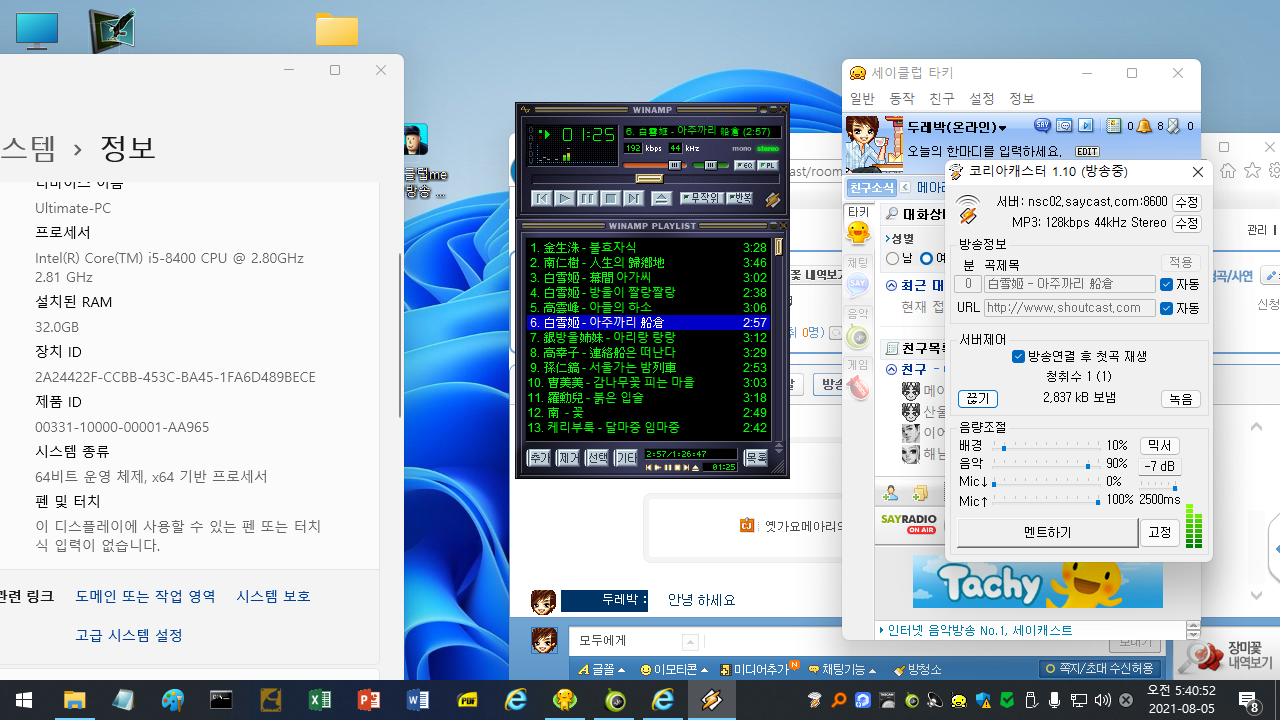
Task: Select 남 gender radio button
Action: pos(893,259)
